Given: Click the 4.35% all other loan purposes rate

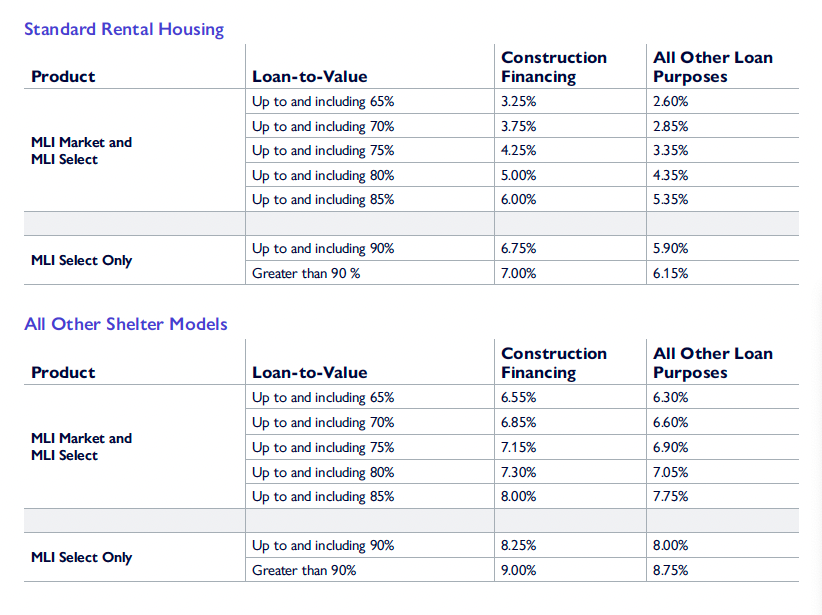Looking at the screenshot, I should point(670,176).
